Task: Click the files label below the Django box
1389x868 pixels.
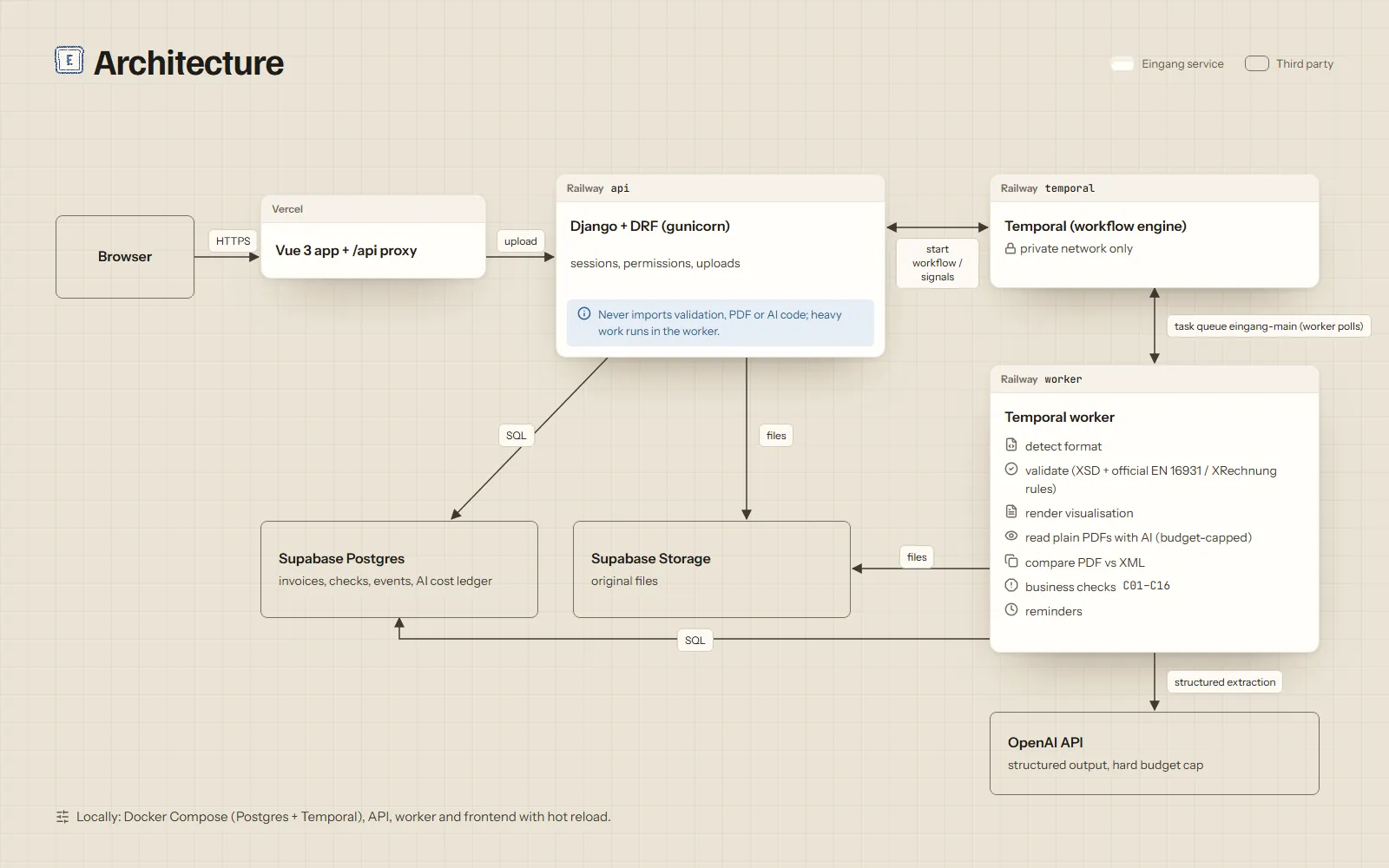Action: [776, 436]
